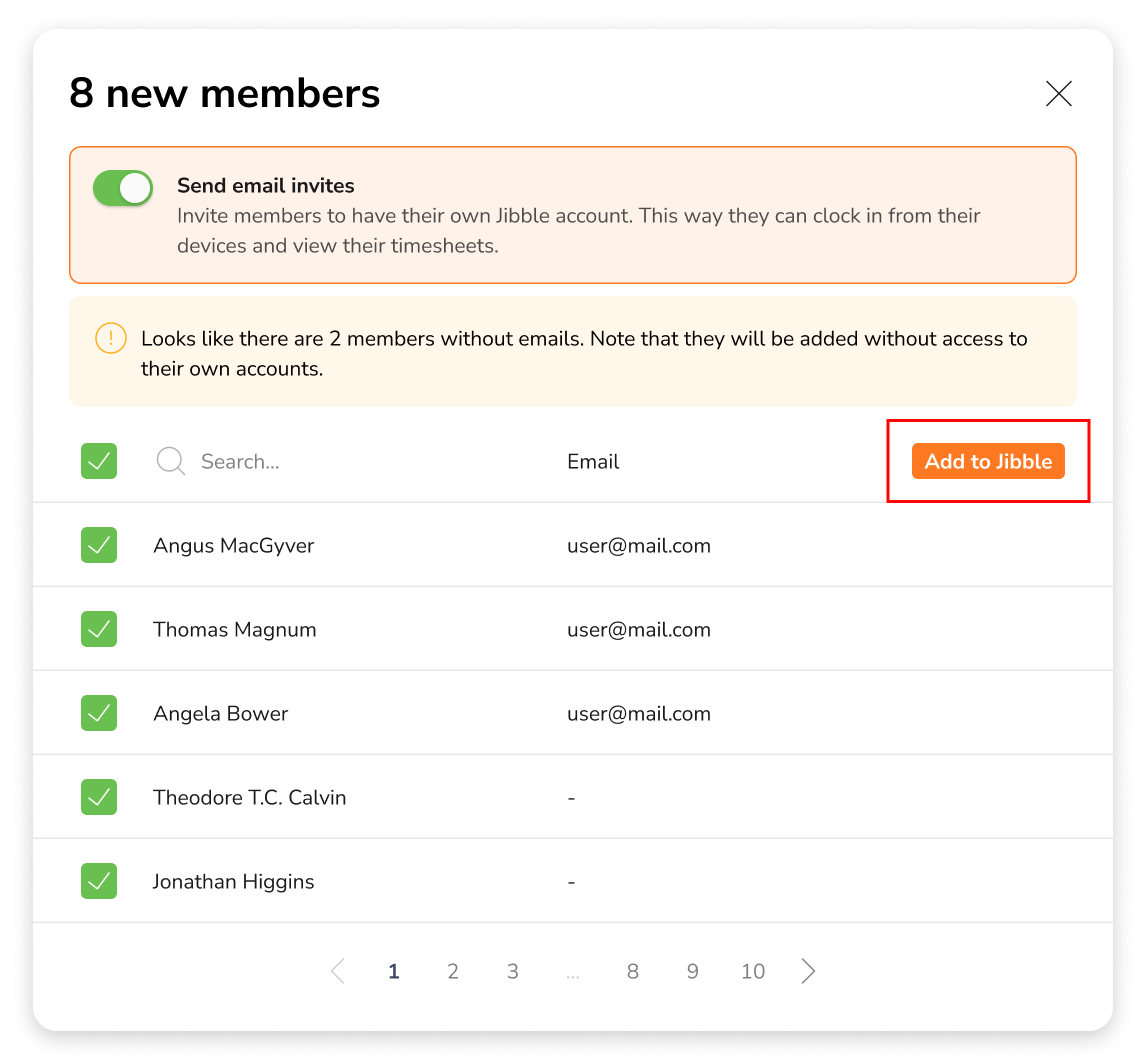This screenshot has width=1145, height=1058.
Task: Click the pagination ellipsis
Action: pyautogui.click(x=572, y=975)
